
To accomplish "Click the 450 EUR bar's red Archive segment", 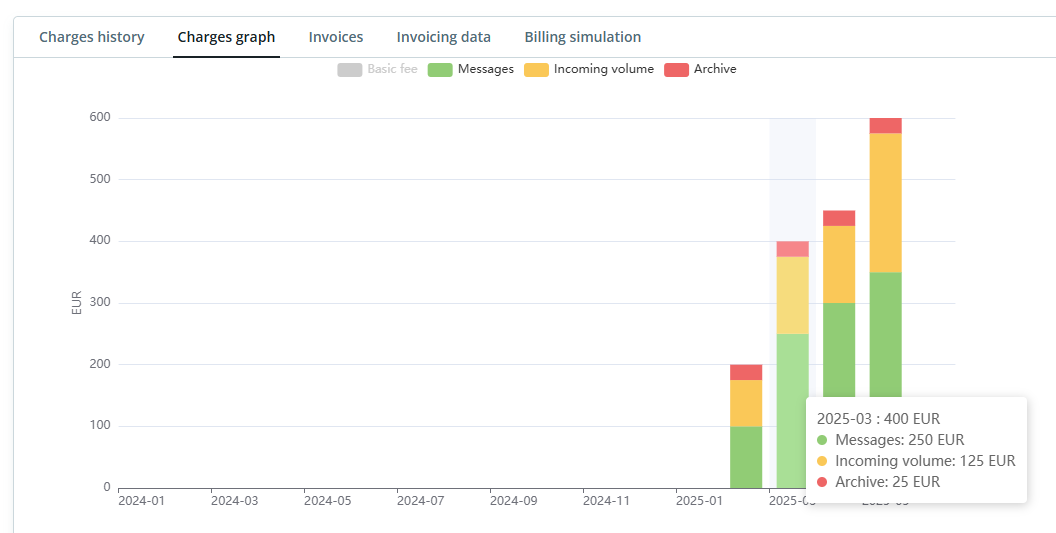I will pos(839,218).
